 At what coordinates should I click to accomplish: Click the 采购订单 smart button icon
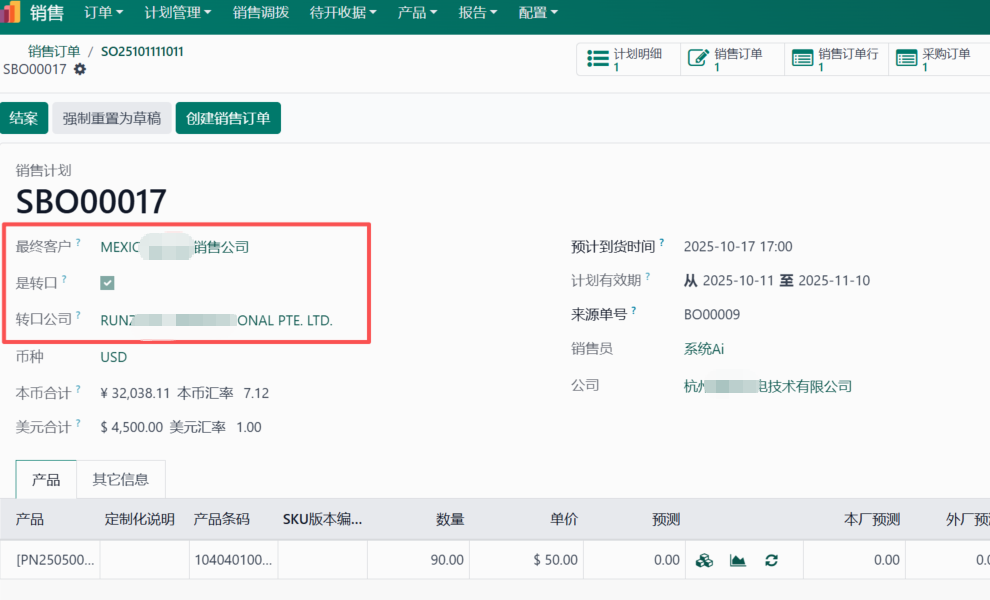pyautogui.click(x=905, y=58)
